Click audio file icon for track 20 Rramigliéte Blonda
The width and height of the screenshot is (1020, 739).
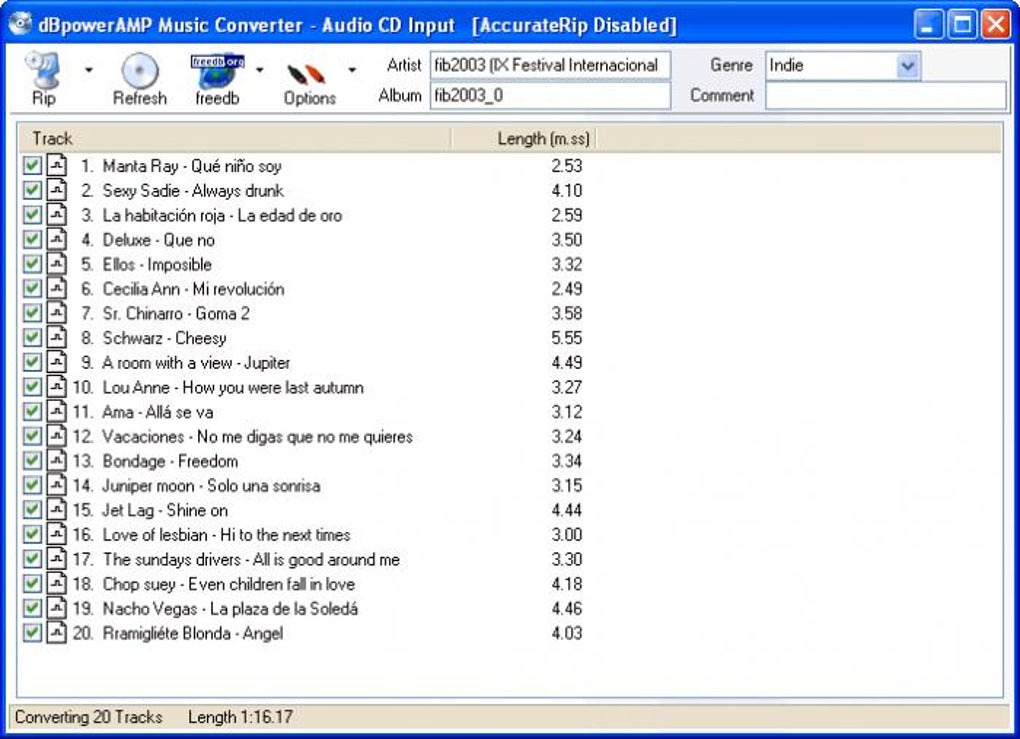tap(57, 632)
